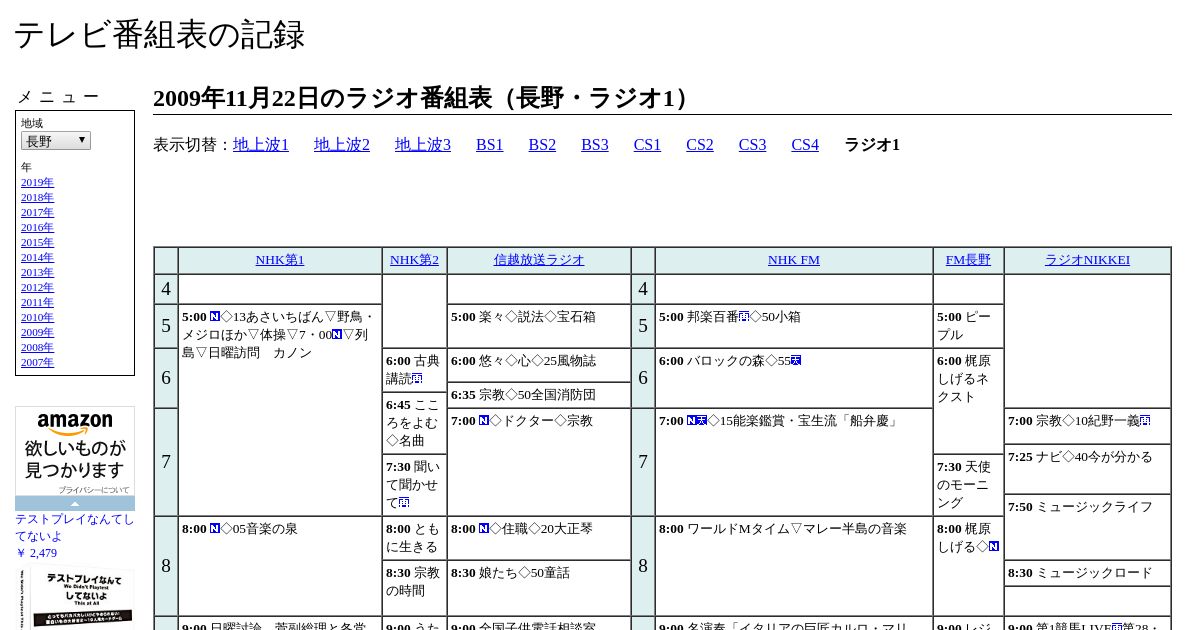Image resolution: width=1200 pixels, height=630 pixels.
Task: Click the 天 weather icon in バロックの森
Action: point(796,361)
